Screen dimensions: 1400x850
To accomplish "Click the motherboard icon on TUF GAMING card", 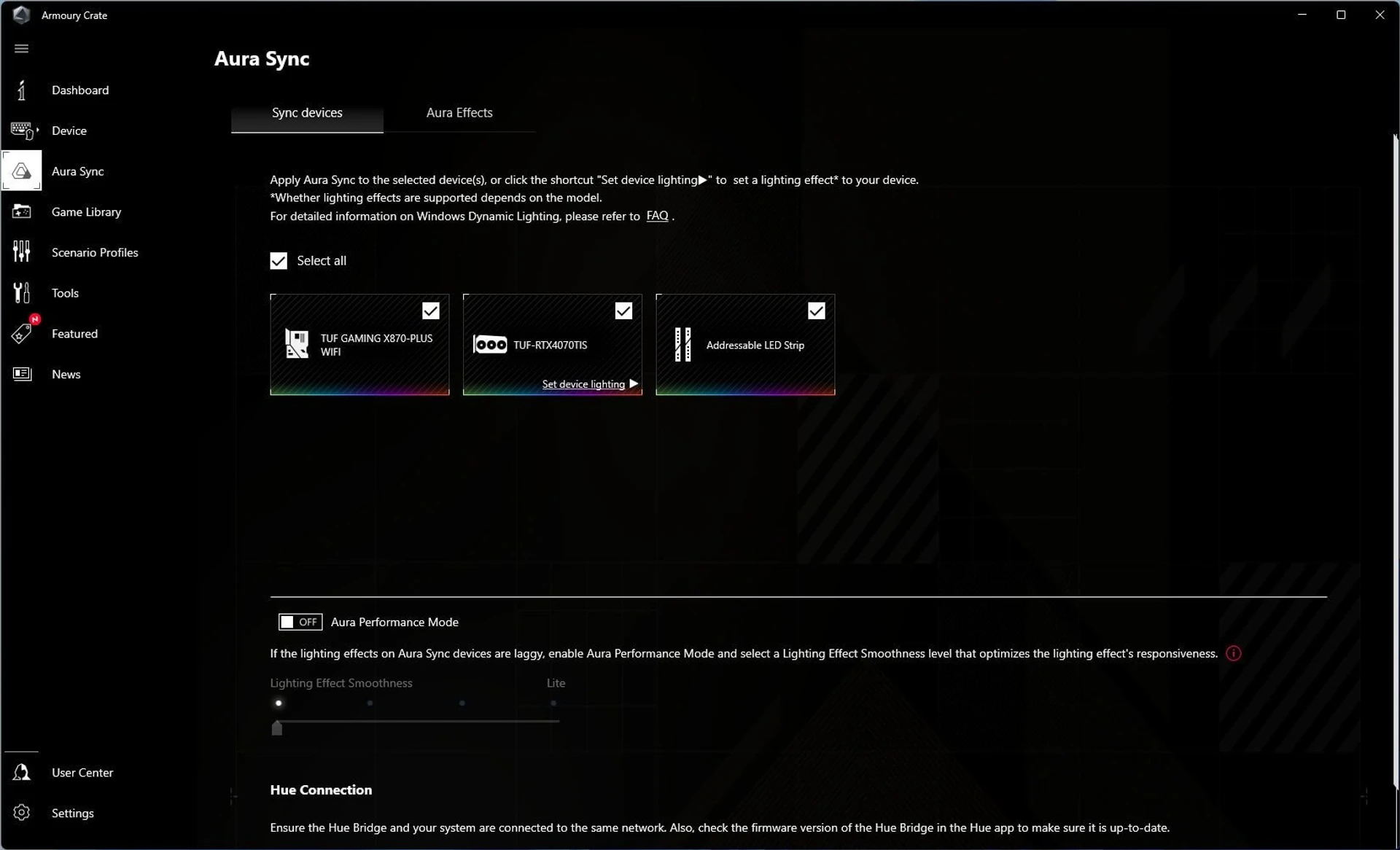I will pos(297,344).
